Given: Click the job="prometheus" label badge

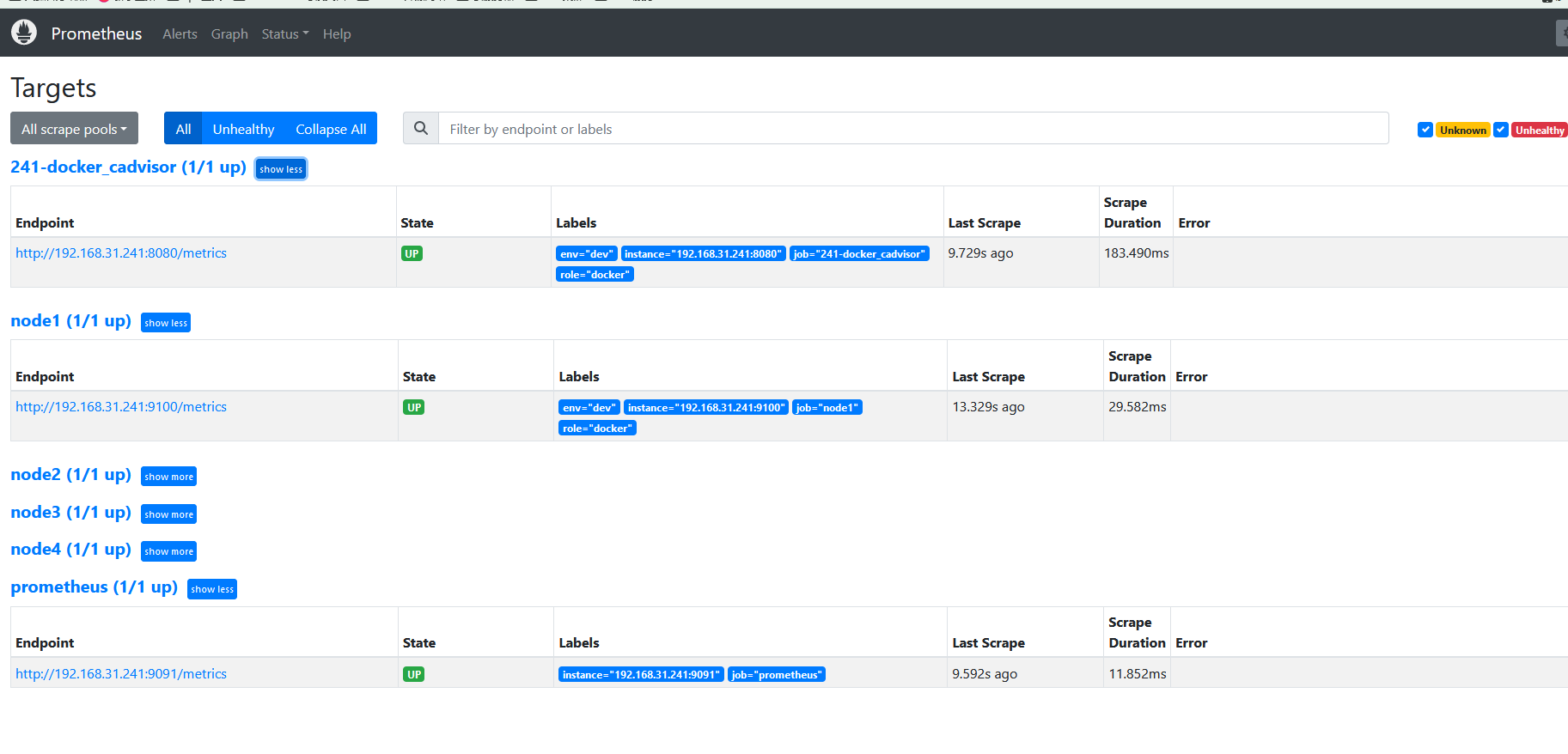Looking at the screenshot, I should tap(777, 675).
